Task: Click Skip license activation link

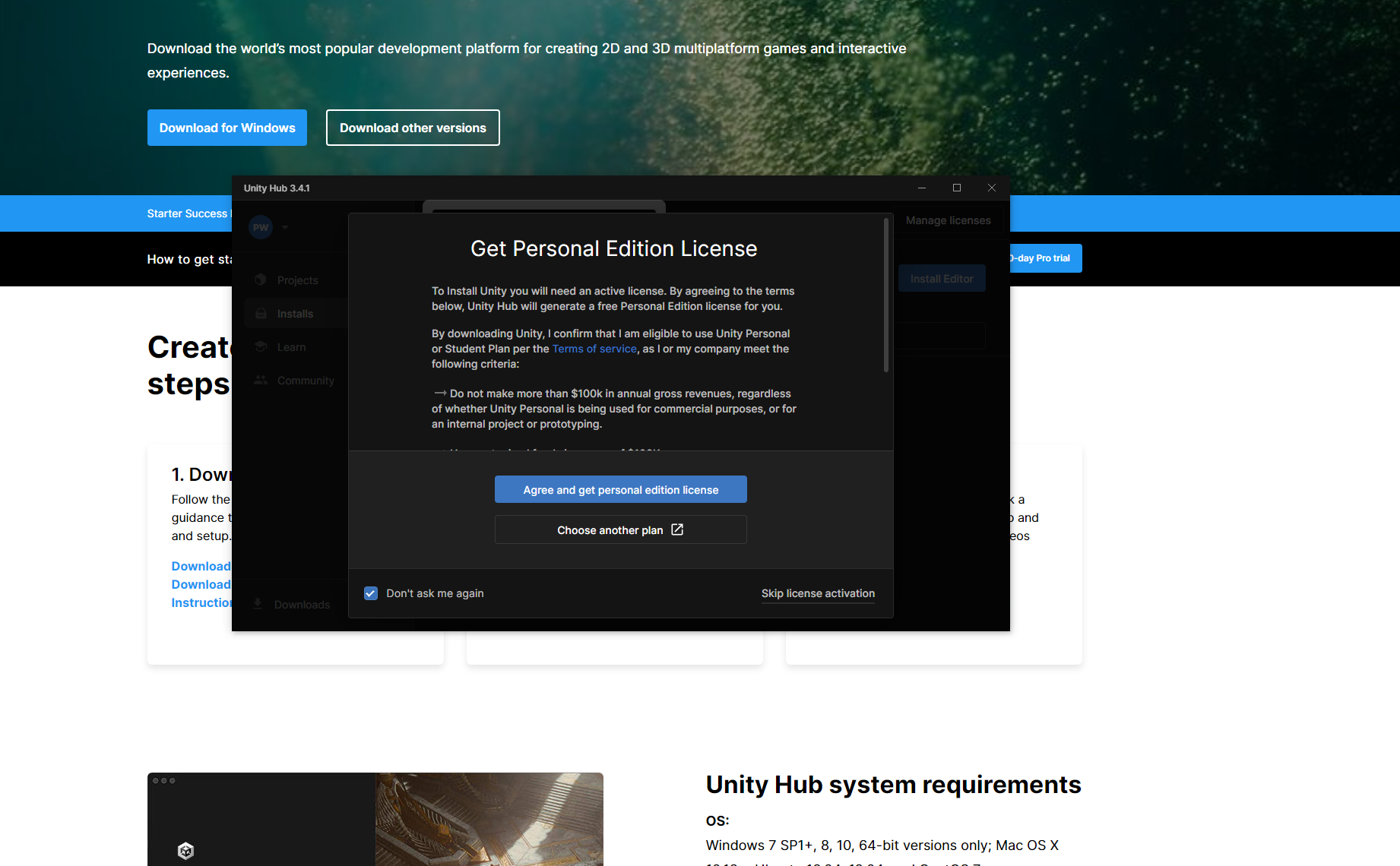Action: (818, 593)
